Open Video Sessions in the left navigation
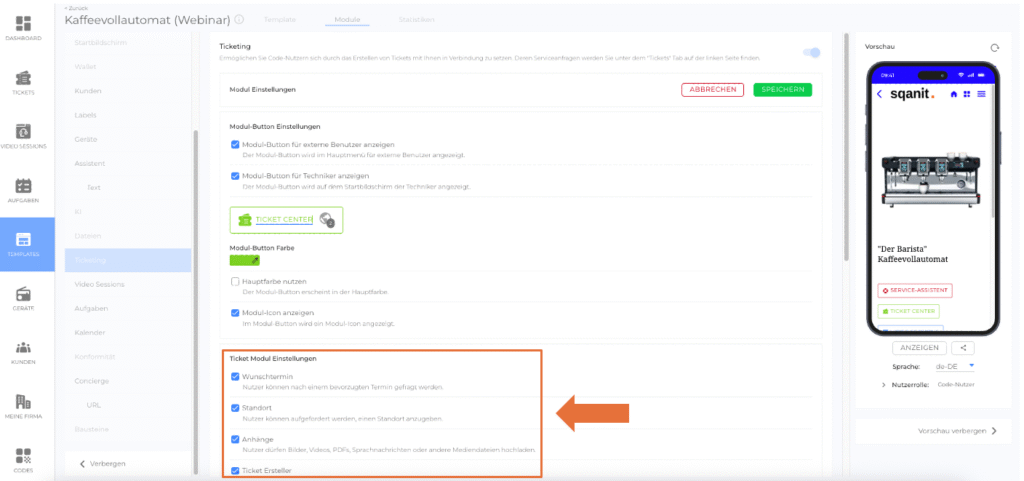Viewport: 1024px width, 481px height. point(23,132)
